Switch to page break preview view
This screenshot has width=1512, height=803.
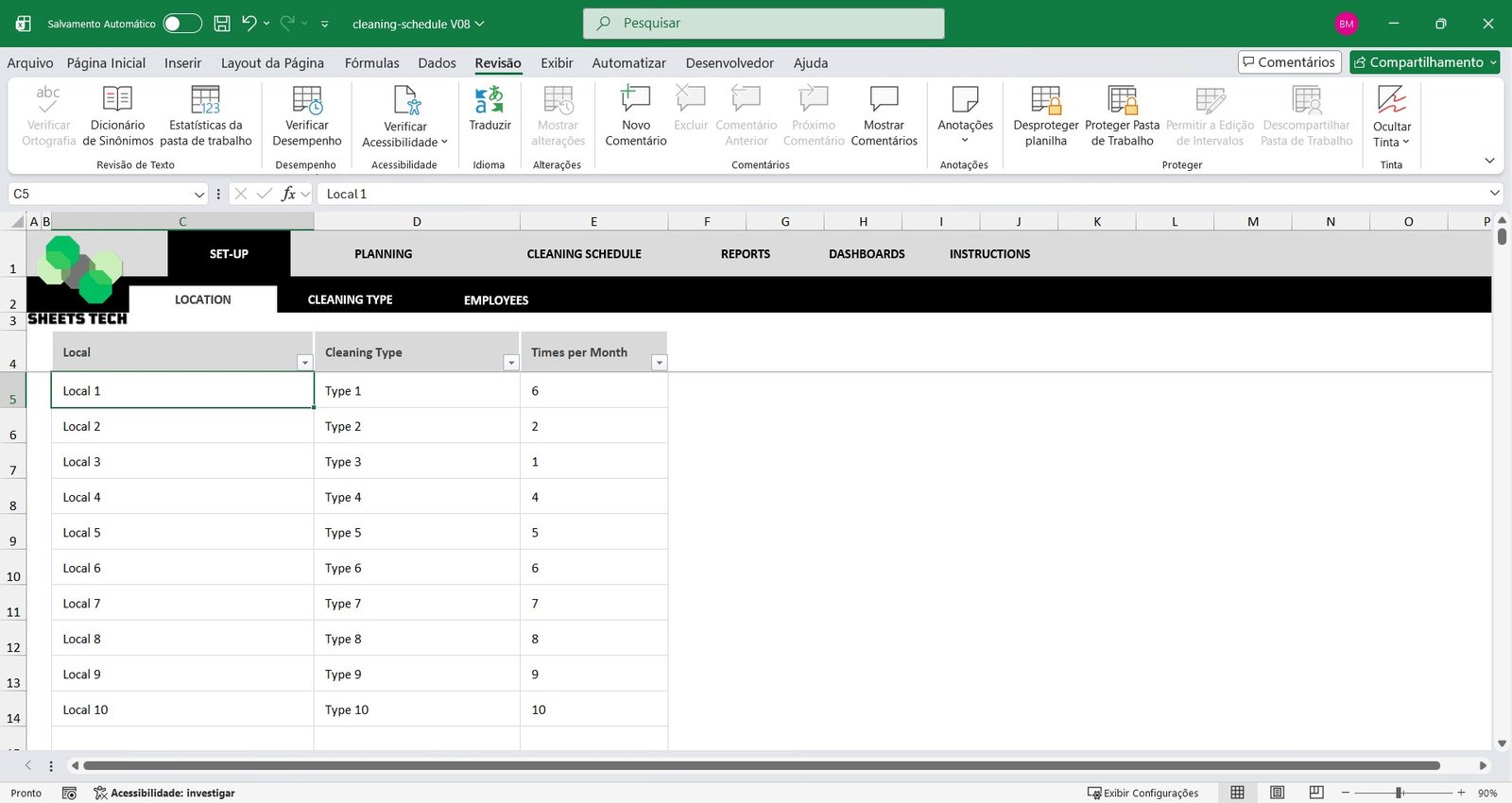pos(1316,793)
